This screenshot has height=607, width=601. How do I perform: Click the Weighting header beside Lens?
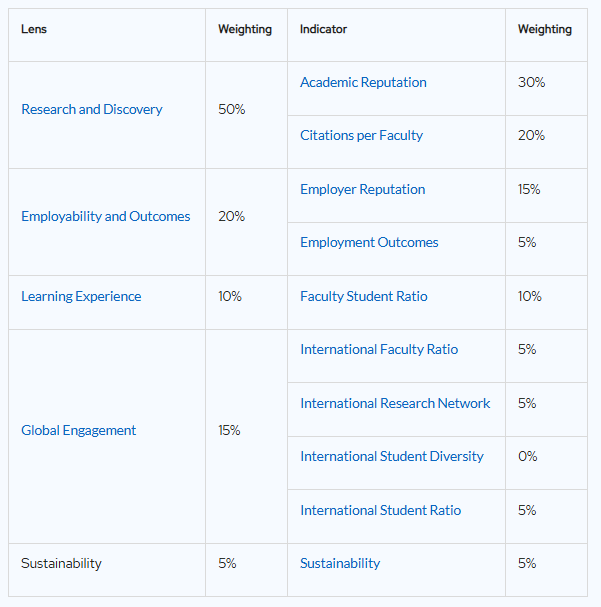[x=245, y=29]
